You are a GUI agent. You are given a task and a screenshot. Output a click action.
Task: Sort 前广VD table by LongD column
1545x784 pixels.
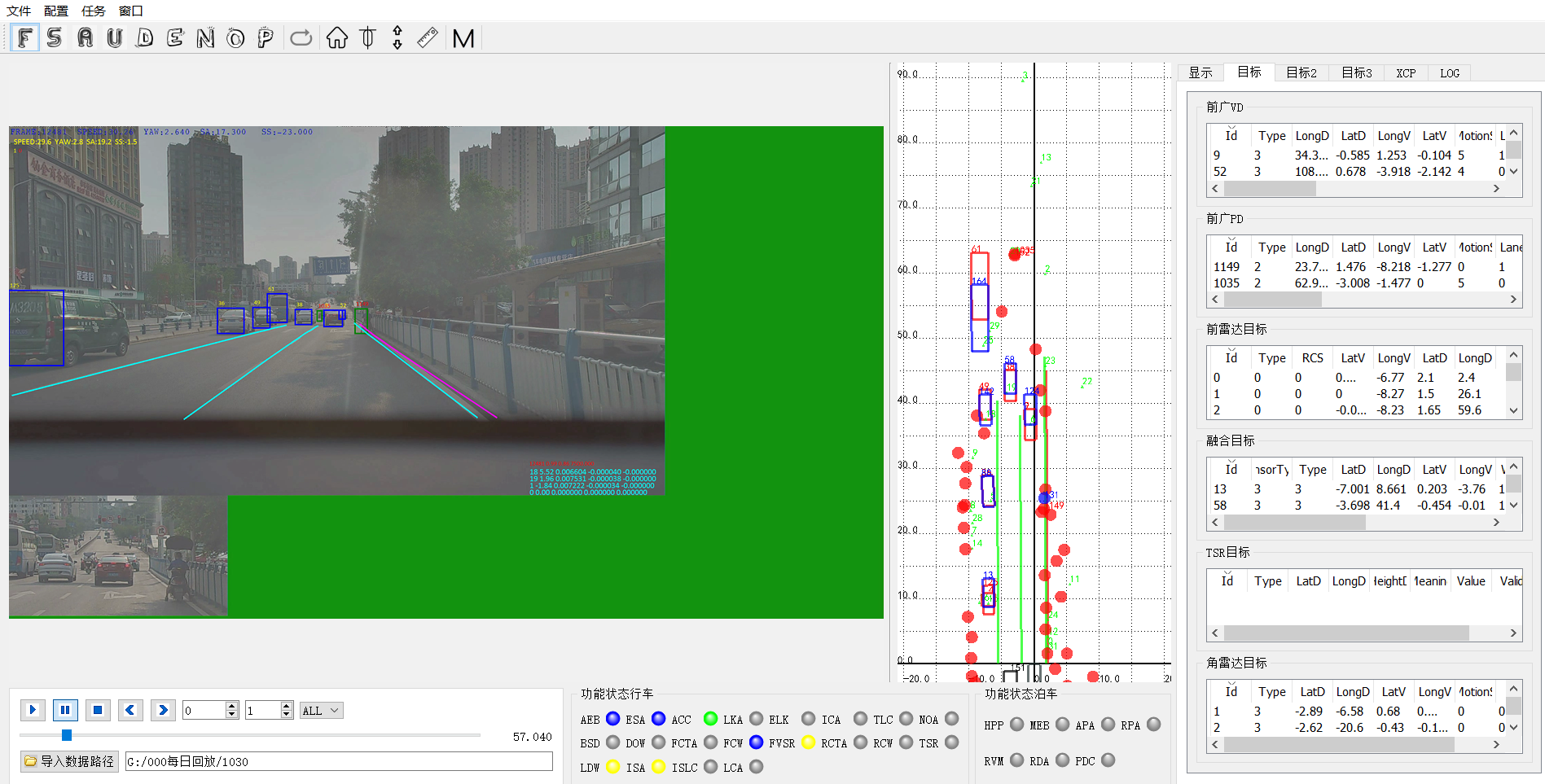pos(1311,136)
